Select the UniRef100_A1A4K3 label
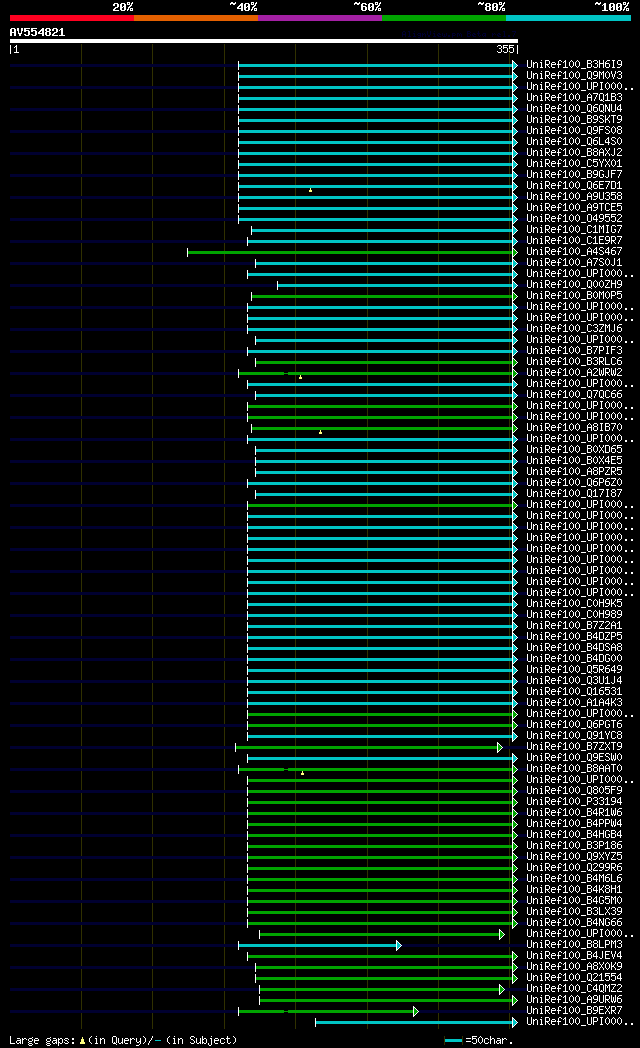Image resolution: width=640 pixels, height=1048 pixels. tap(574, 703)
